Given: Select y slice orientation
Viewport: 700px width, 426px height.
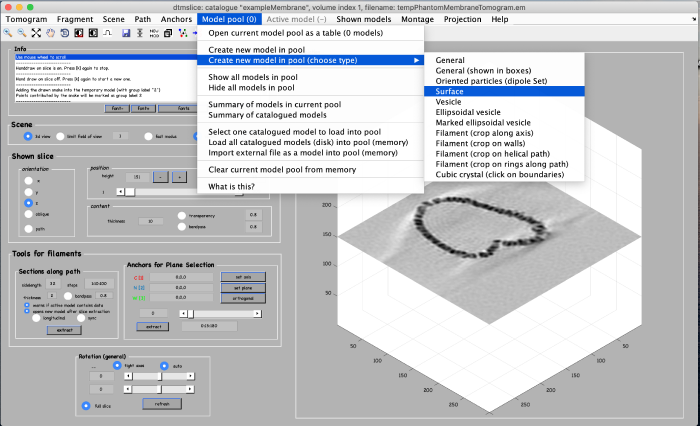Looking at the screenshot, I should (x=29, y=192).
